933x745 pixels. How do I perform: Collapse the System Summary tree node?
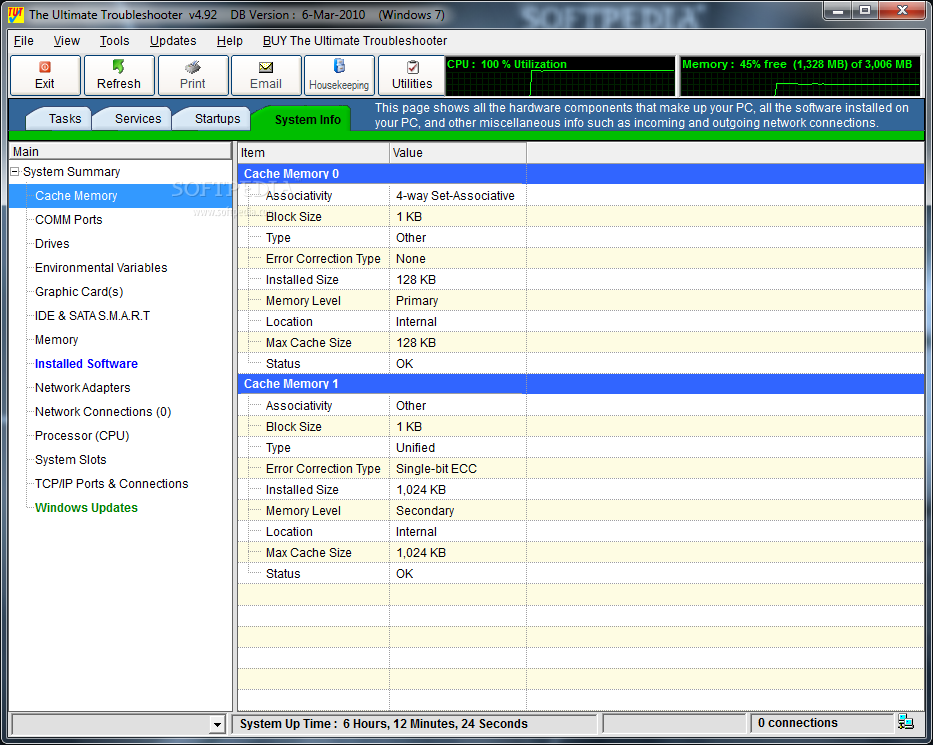[15, 172]
